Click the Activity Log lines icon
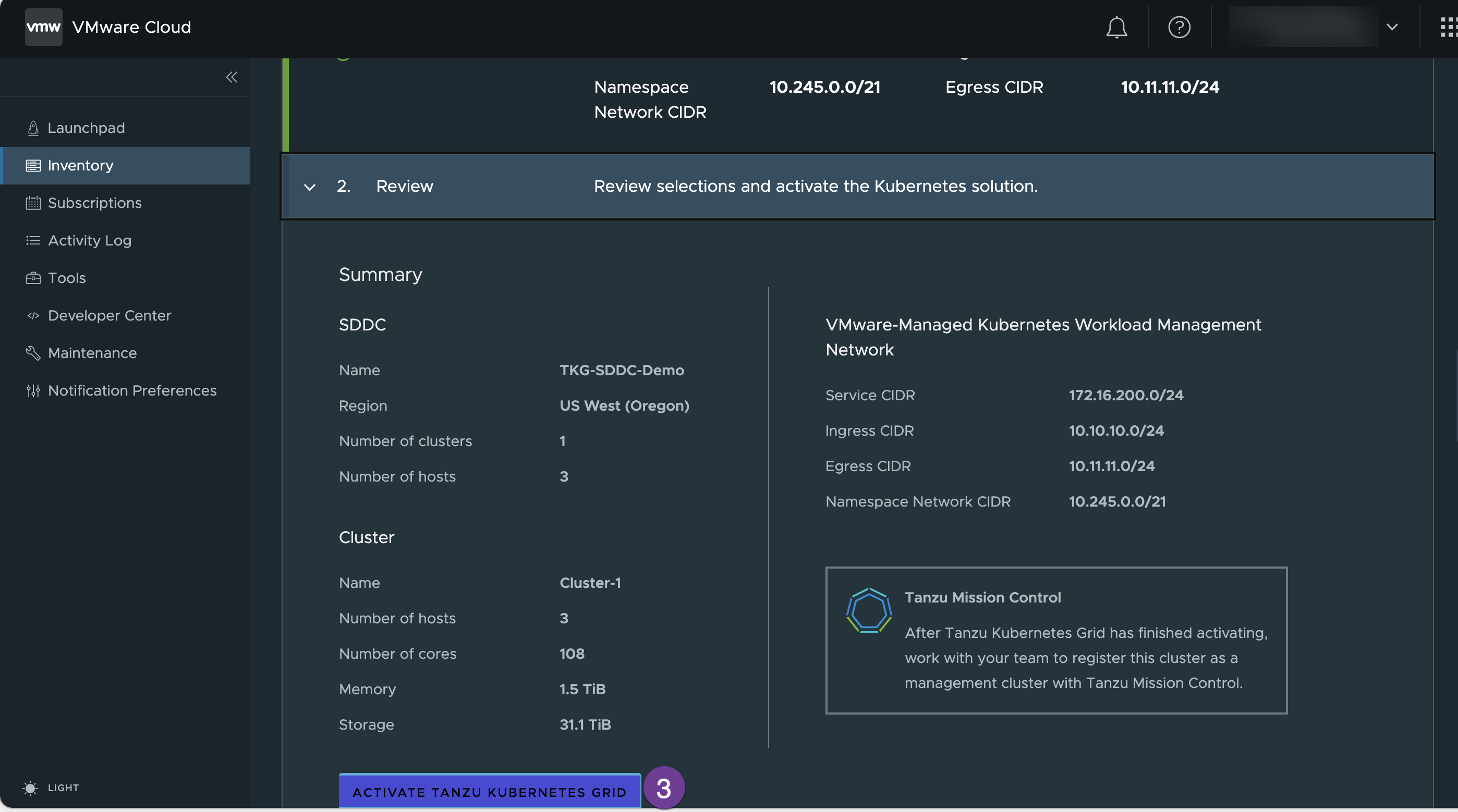Image resolution: width=1458 pixels, height=812 pixels. [33, 240]
